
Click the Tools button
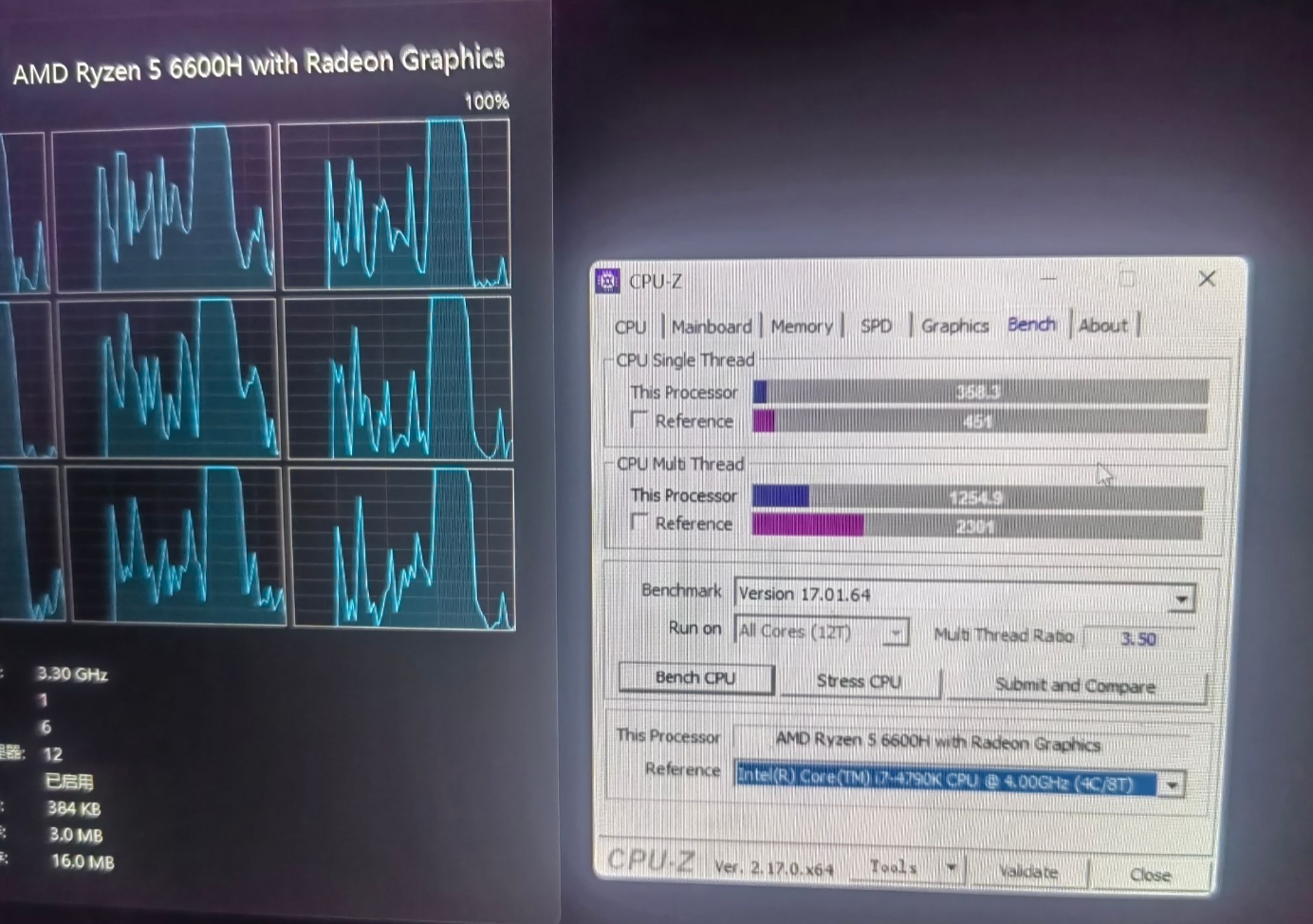coord(894,867)
